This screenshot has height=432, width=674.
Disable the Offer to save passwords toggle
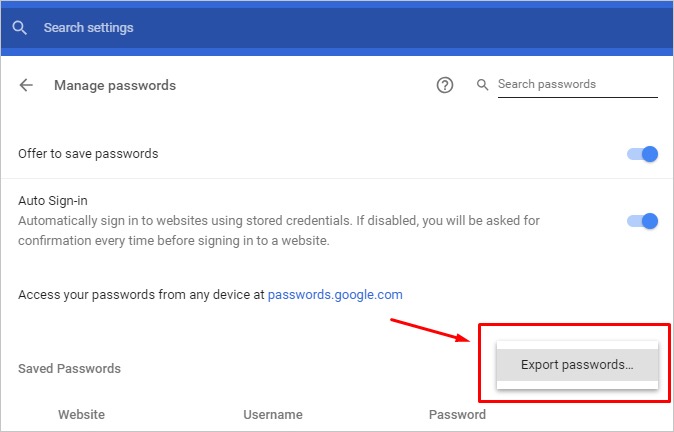pos(642,154)
